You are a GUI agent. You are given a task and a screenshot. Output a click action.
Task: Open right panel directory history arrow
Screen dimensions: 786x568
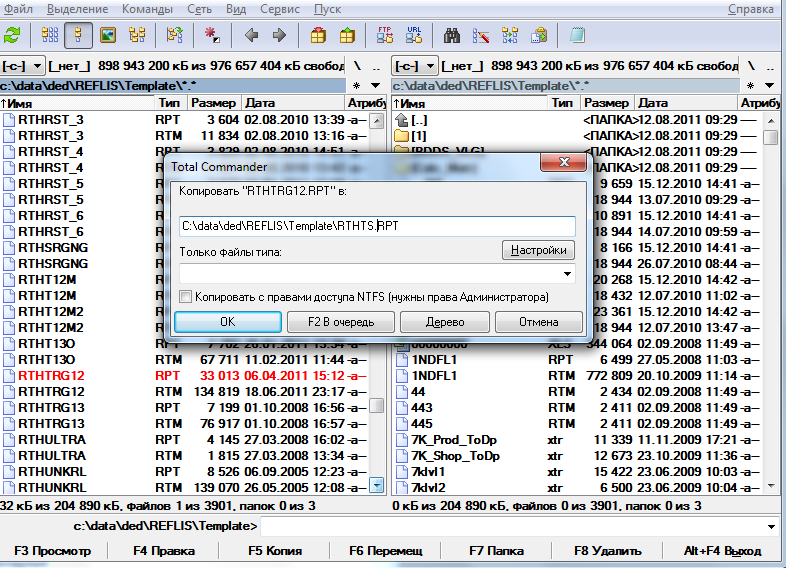tap(769, 86)
